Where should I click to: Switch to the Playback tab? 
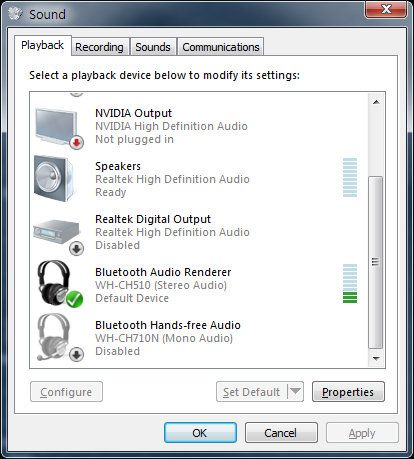coord(43,45)
